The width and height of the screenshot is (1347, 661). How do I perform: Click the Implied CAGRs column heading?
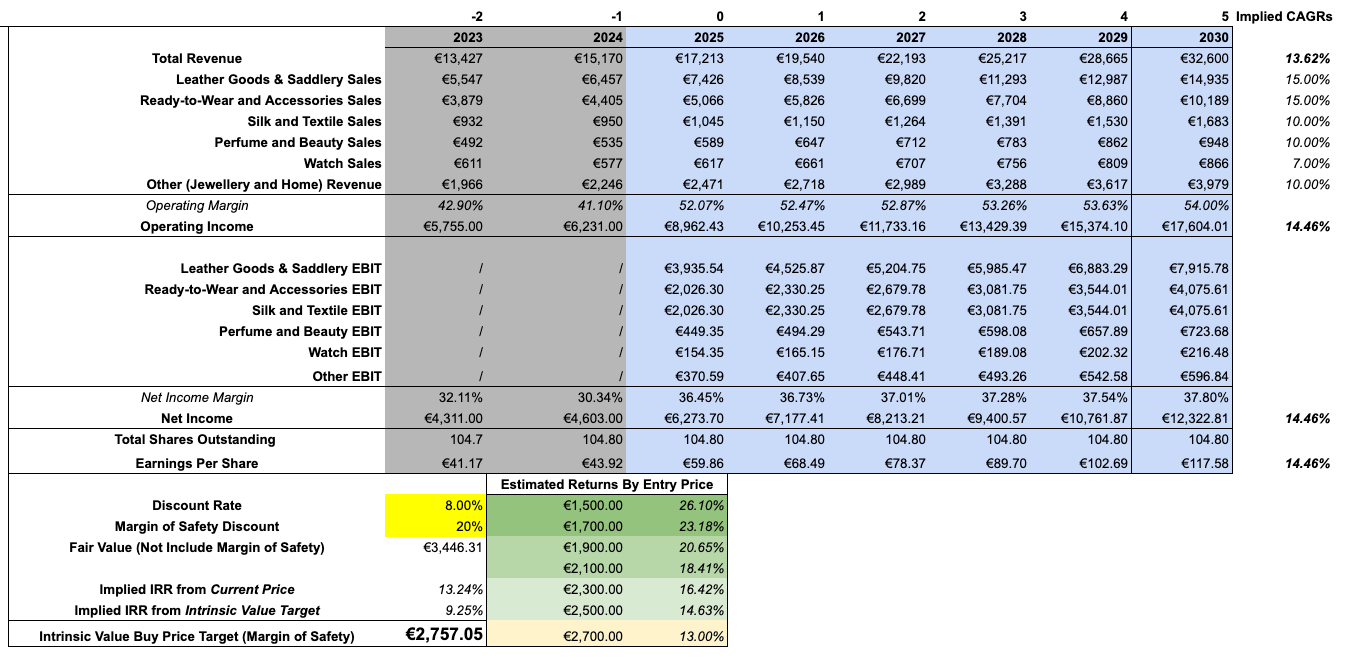(x=1284, y=16)
